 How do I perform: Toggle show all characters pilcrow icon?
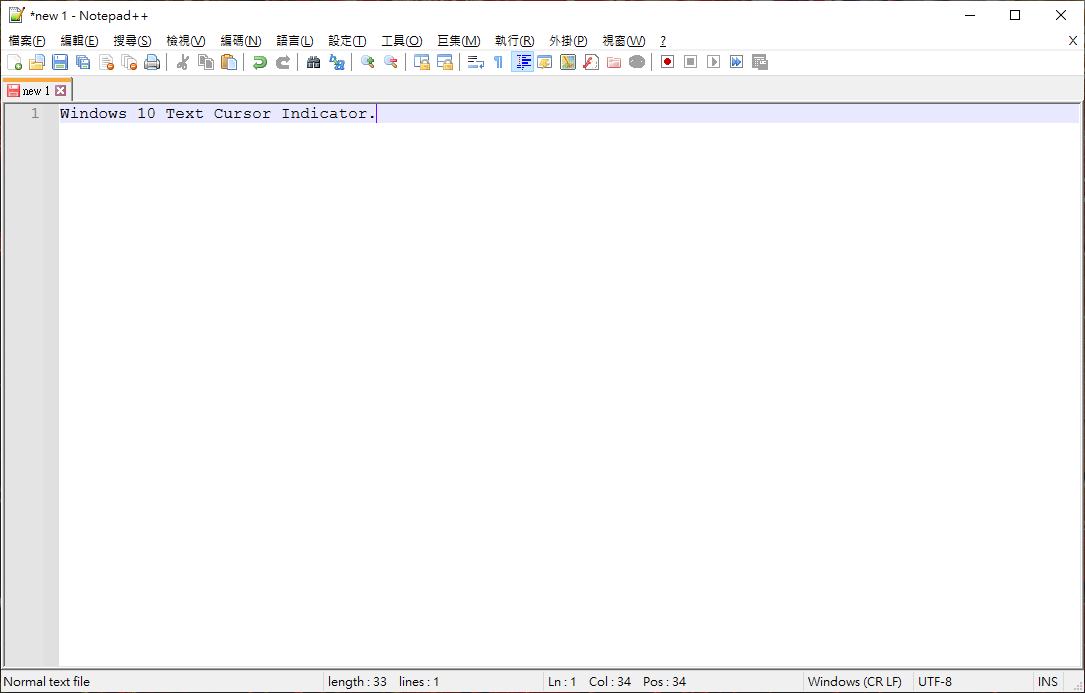point(498,62)
